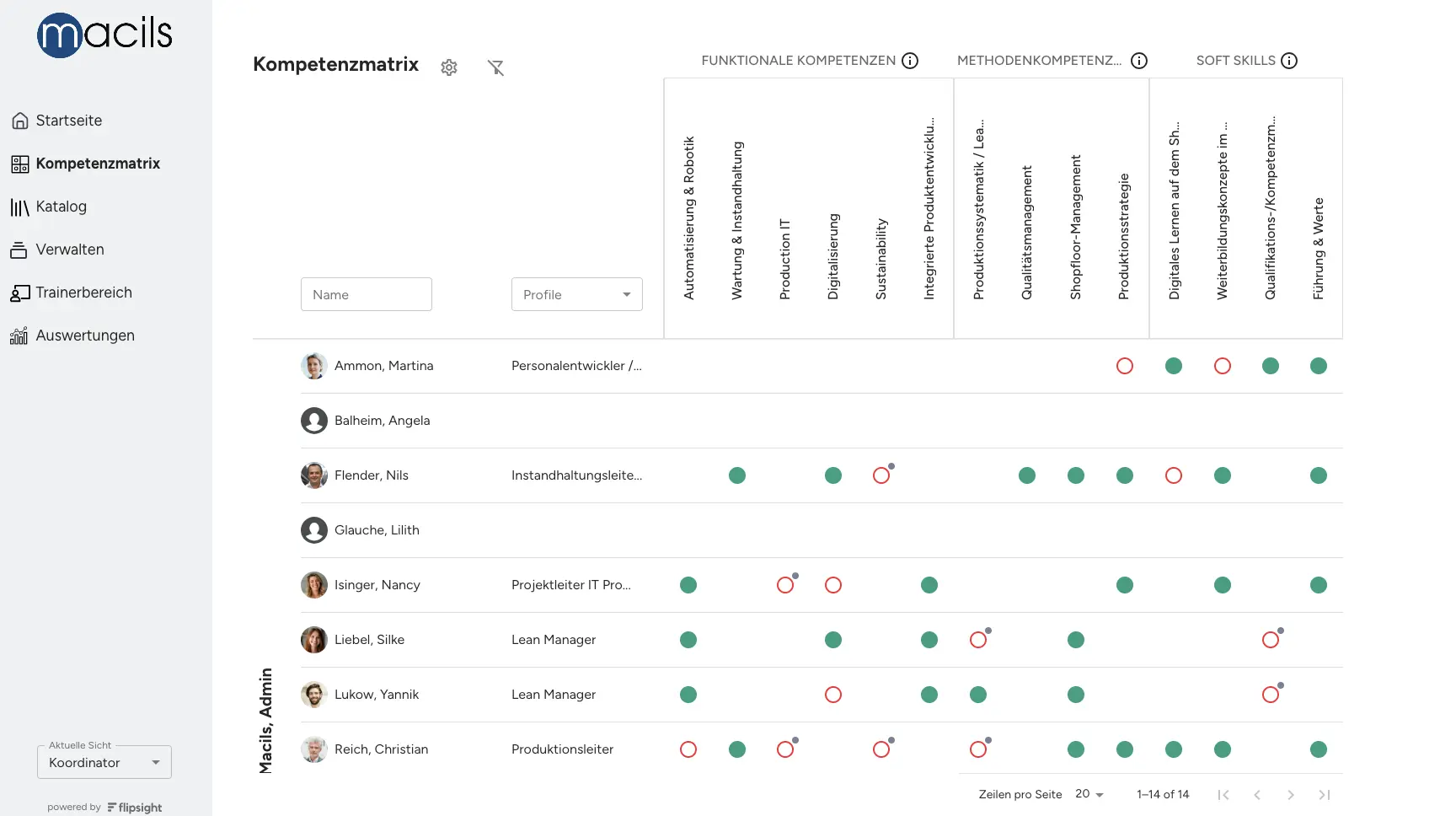
Task: Open the Kompetenzmatrix settings gear
Action: (449, 67)
